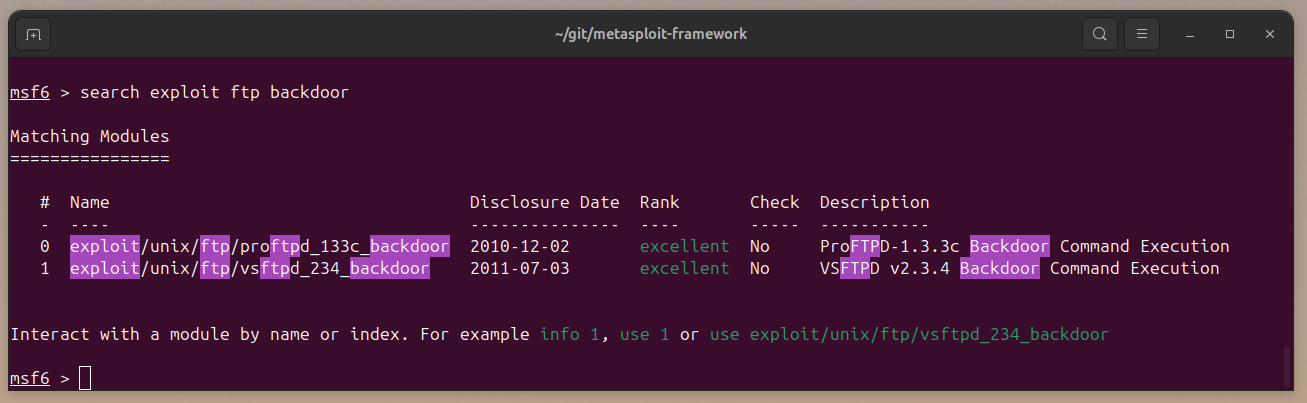This screenshot has height=403, width=1307.
Task: Click 'excellent' rank in VSFTPD row
Action: click(x=685, y=268)
